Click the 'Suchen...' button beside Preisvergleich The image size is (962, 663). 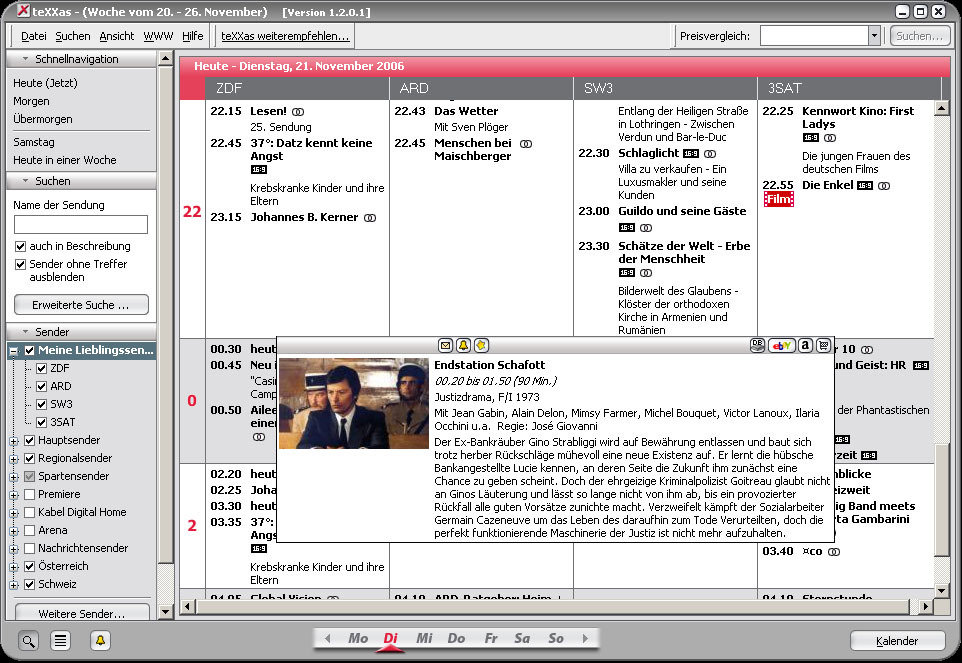tap(919, 36)
